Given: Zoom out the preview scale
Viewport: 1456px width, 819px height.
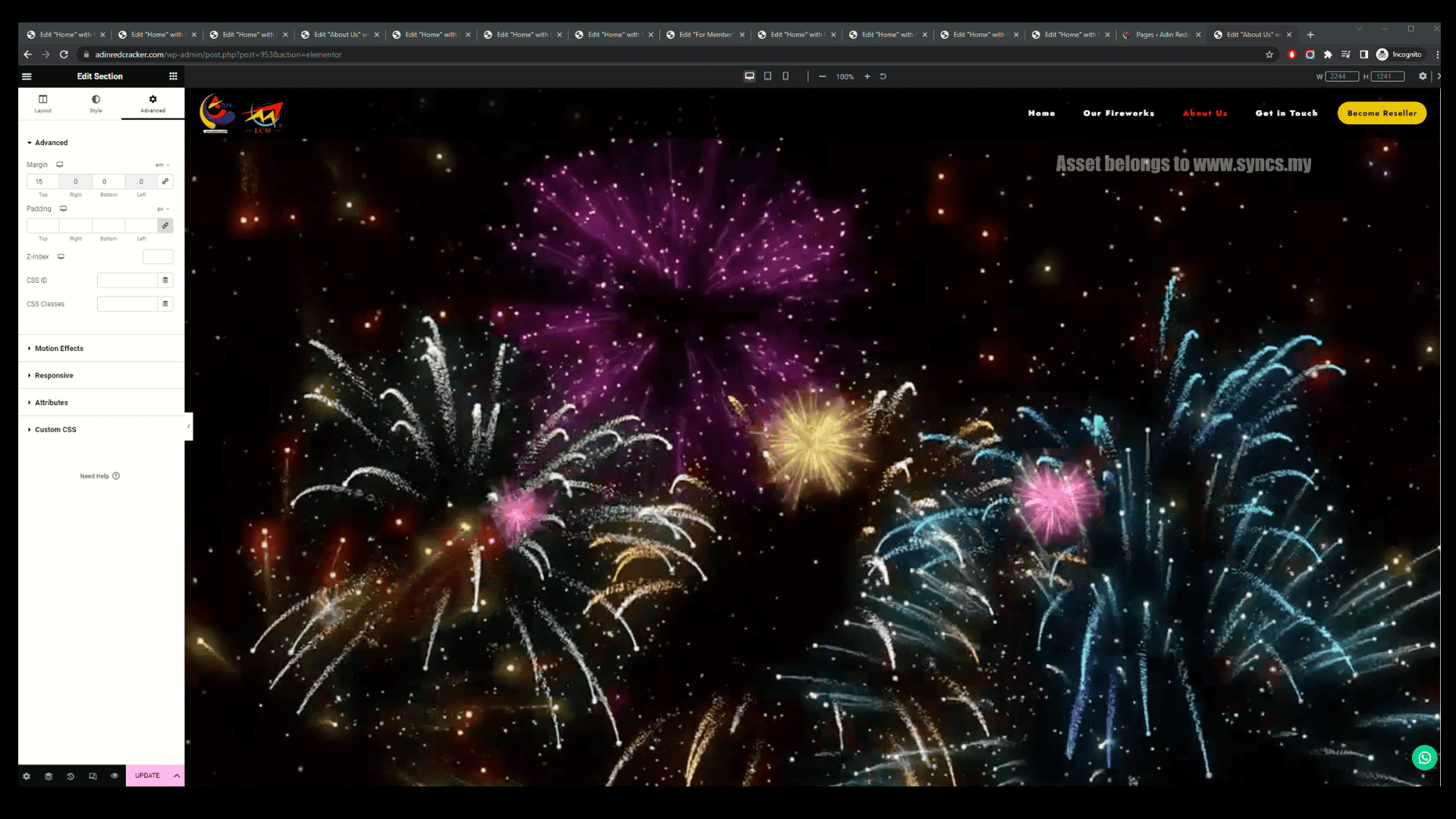Looking at the screenshot, I should tap(822, 77).
